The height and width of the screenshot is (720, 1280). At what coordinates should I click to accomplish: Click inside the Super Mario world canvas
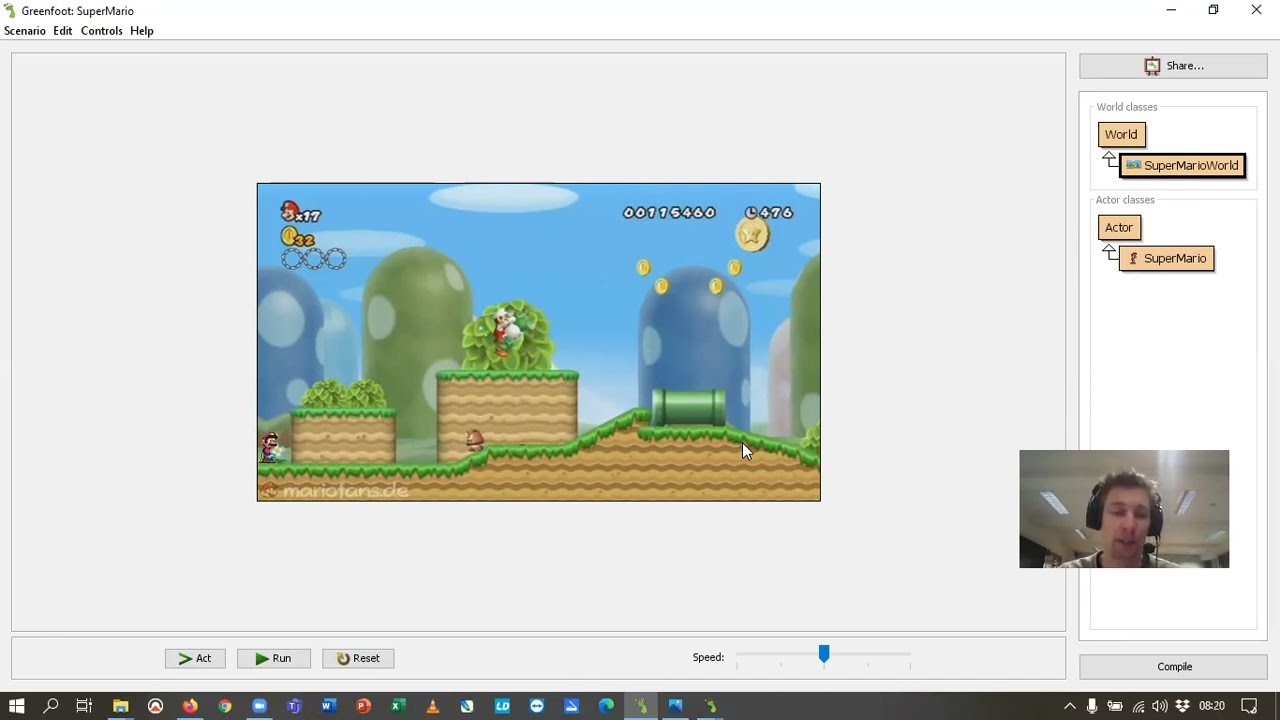[x=538, y=342]
